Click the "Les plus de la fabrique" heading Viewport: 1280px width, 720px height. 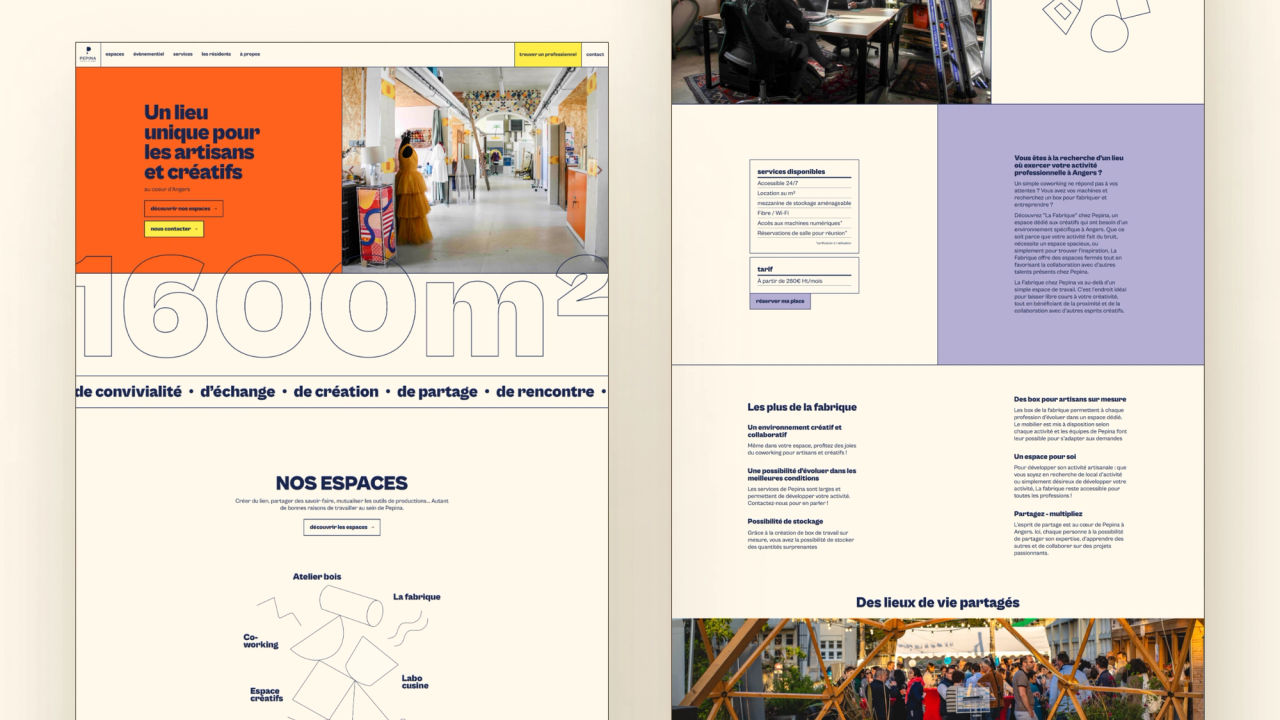[802, 407]
